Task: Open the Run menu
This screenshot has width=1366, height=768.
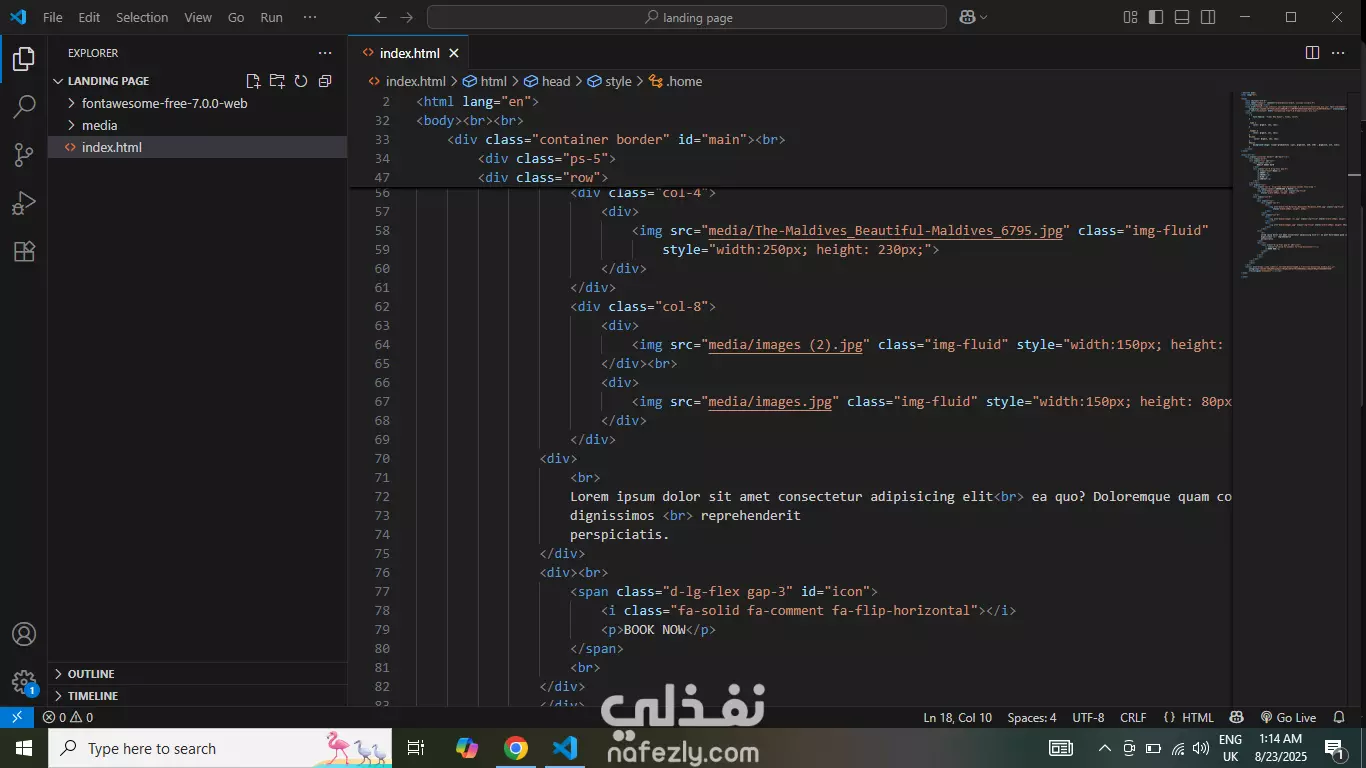Action: pyautogui.click(x=271, y=17)
